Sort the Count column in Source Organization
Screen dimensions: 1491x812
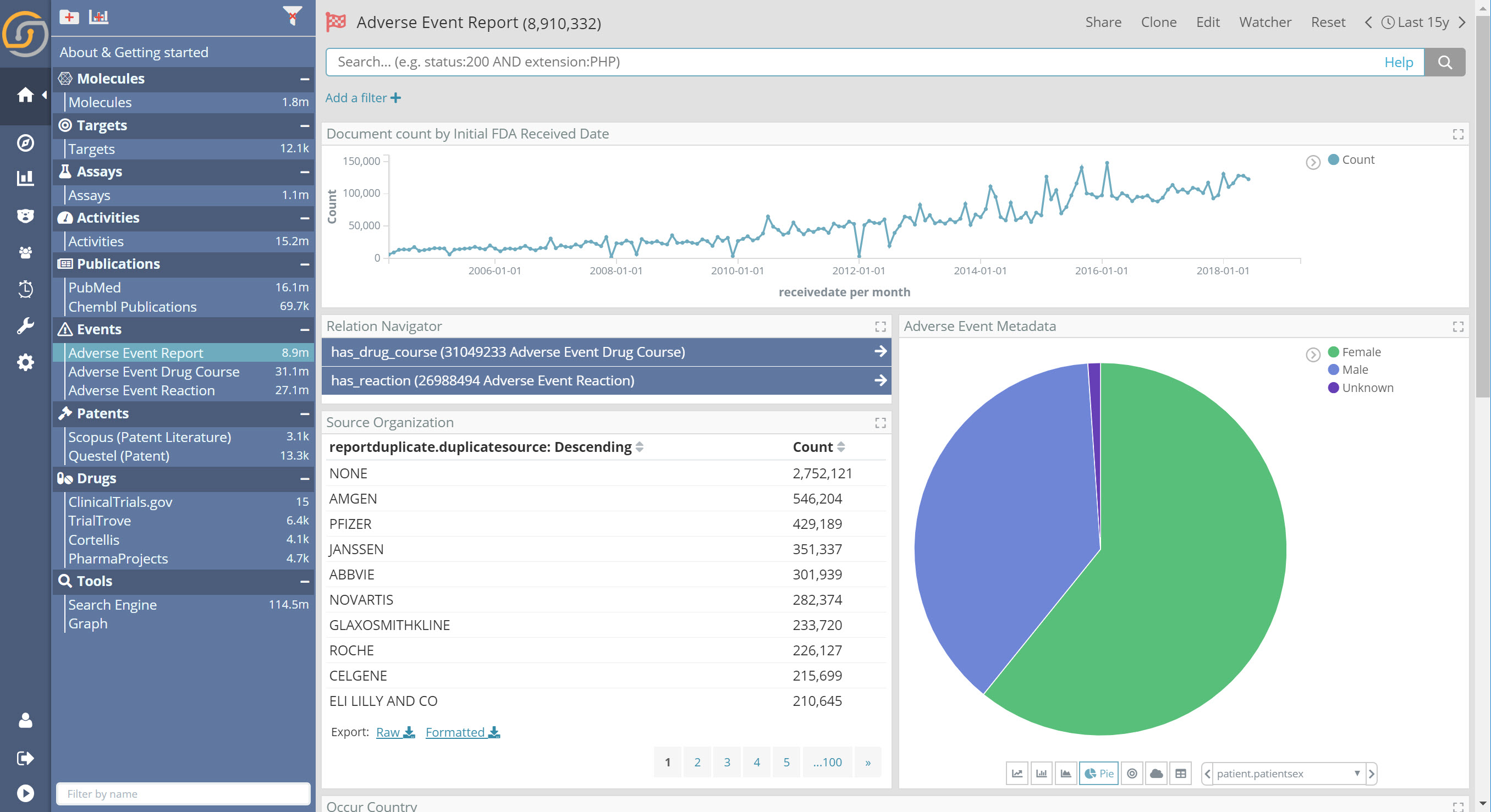pyautogui.click(x=841, y=447)
